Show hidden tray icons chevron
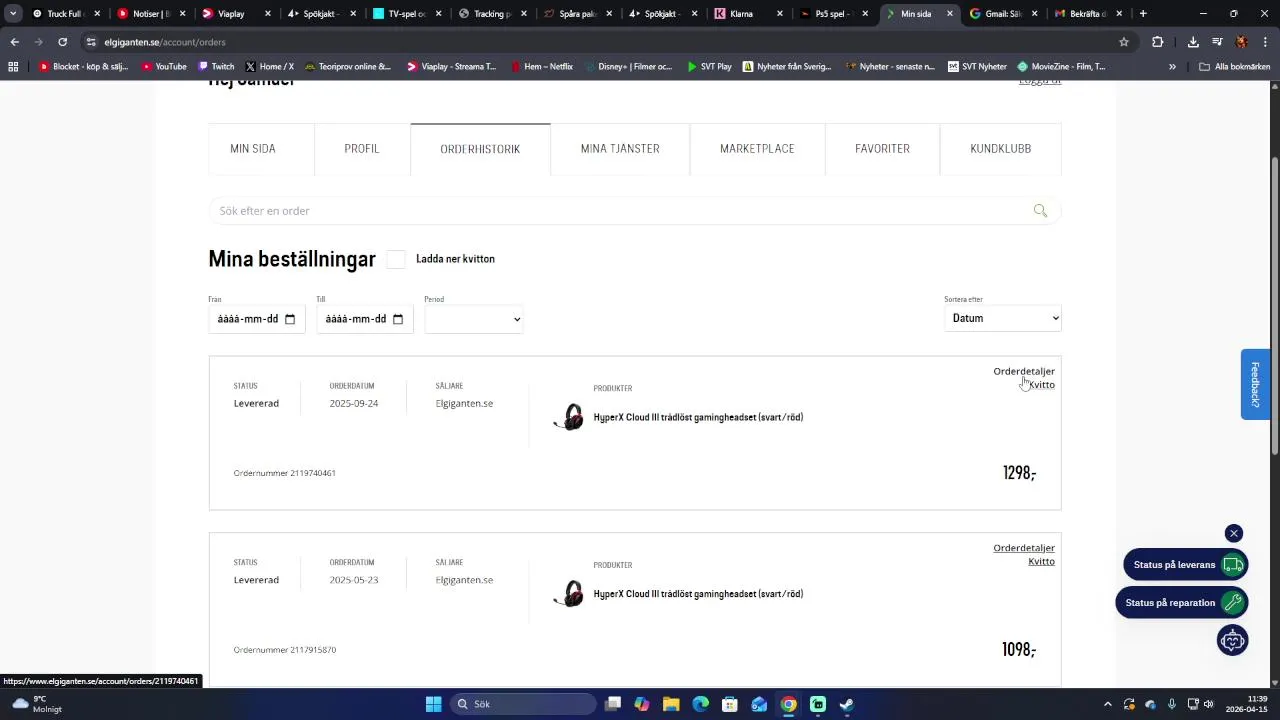The height and width of the screenshot is (720, 1280). coord(1107,704)
